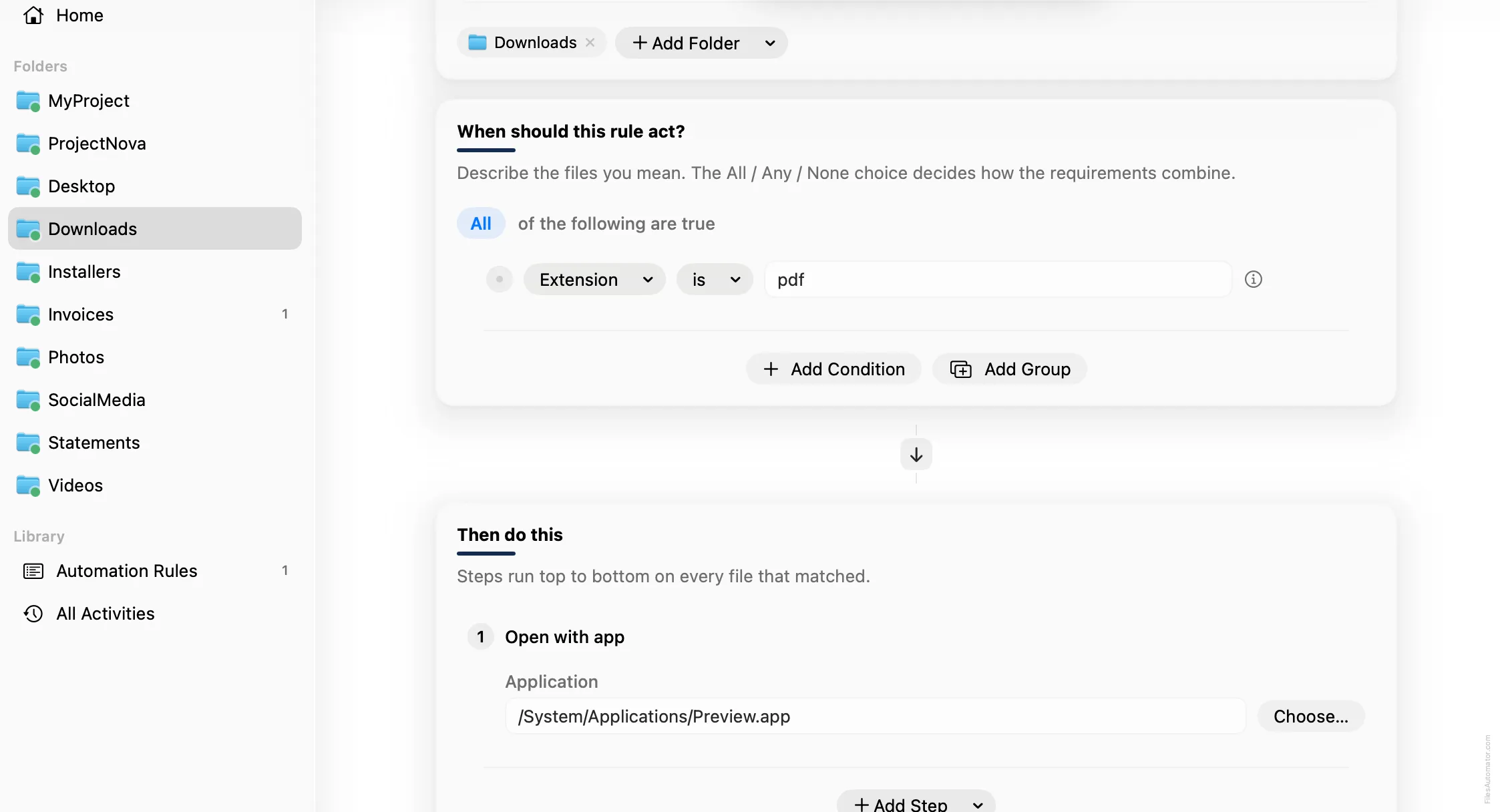Open All Activities history icon
This screenshot has width=1500, height=812.
point(33,614)
